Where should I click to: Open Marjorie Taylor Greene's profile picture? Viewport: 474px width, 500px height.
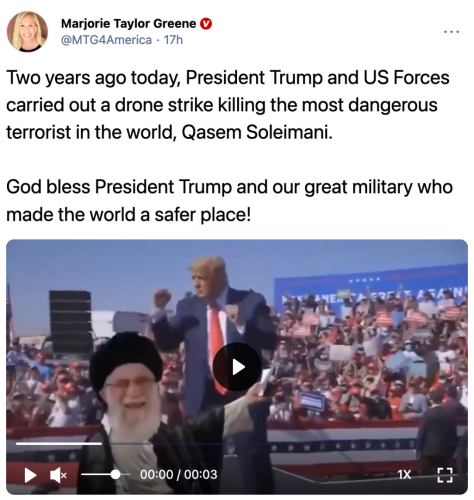[x=27, y=31]
